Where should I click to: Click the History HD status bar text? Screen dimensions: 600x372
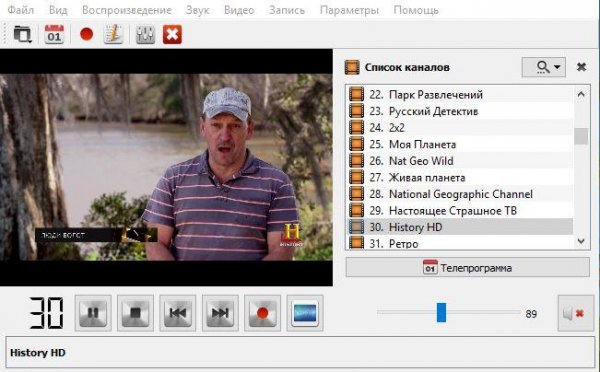pos(38,352)
